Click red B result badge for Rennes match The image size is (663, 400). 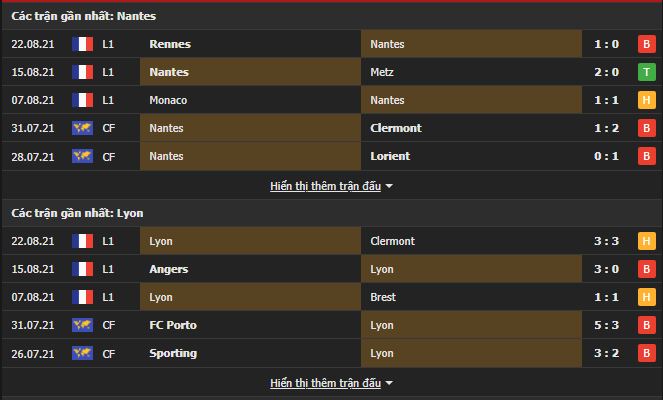647,44
